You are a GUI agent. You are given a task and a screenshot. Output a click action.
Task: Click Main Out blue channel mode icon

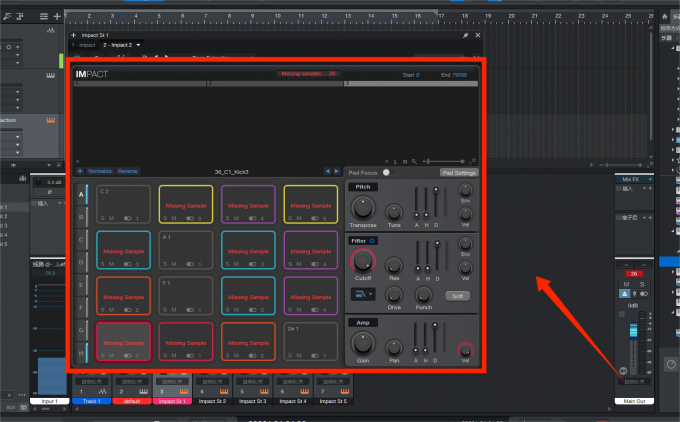point(624,294)
